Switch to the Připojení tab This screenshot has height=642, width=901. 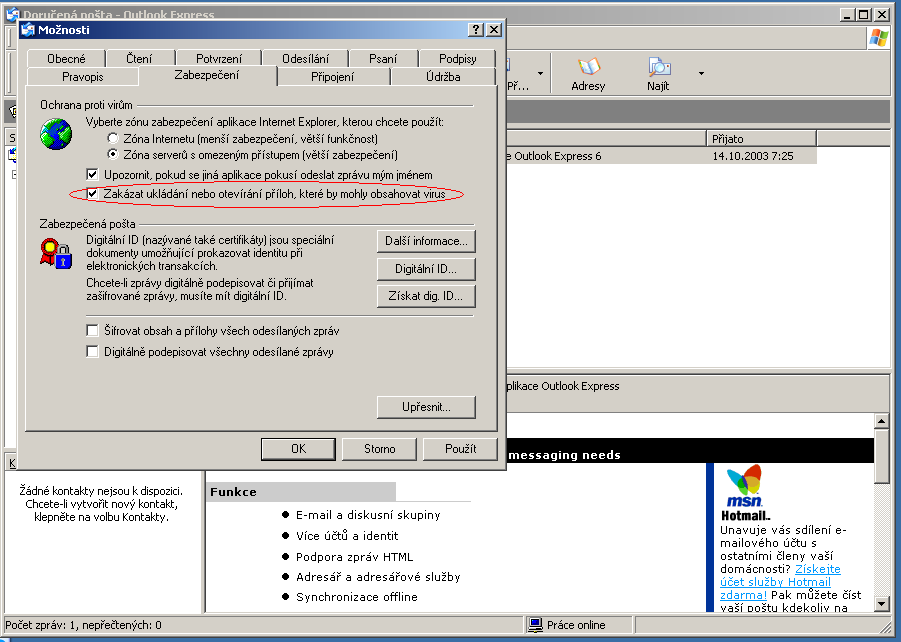click(334, 77)
